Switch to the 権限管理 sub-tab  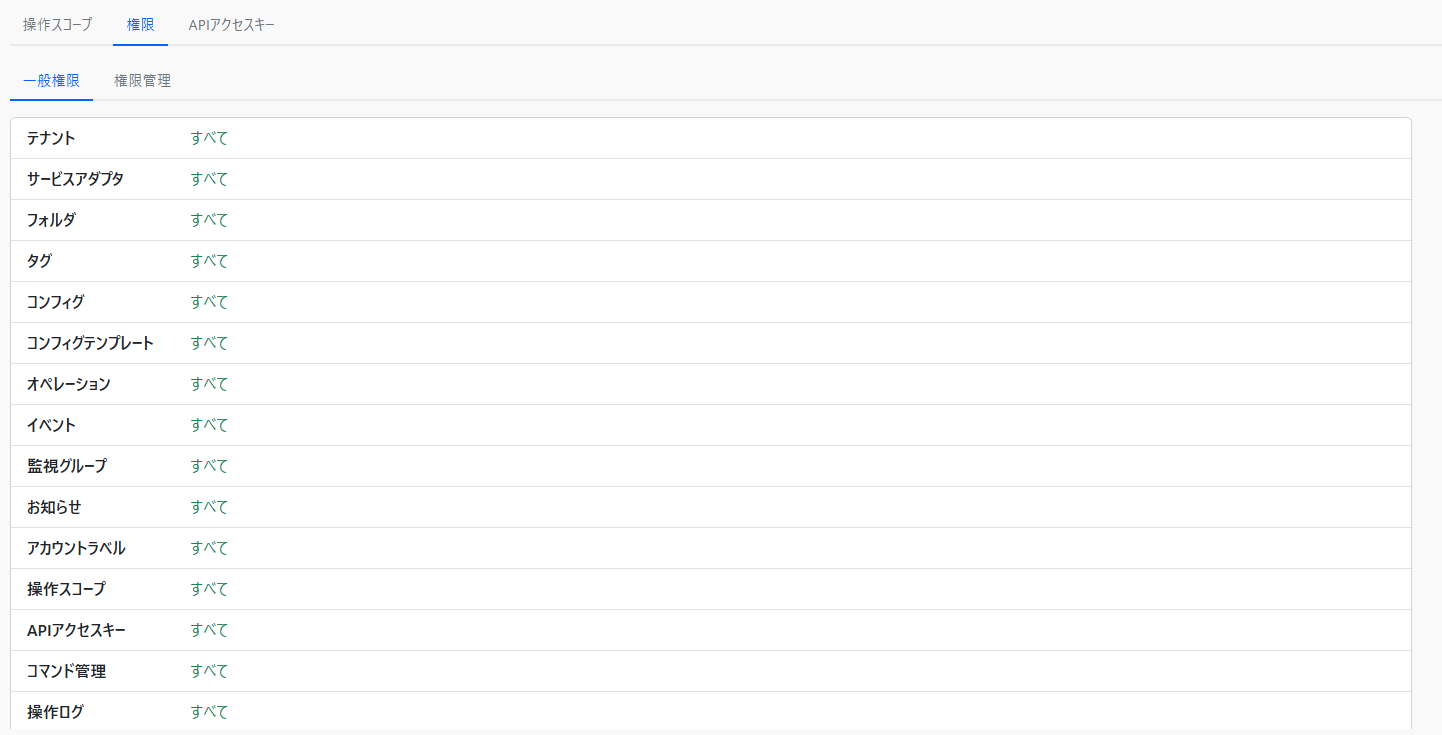click(x=142, y=81)
